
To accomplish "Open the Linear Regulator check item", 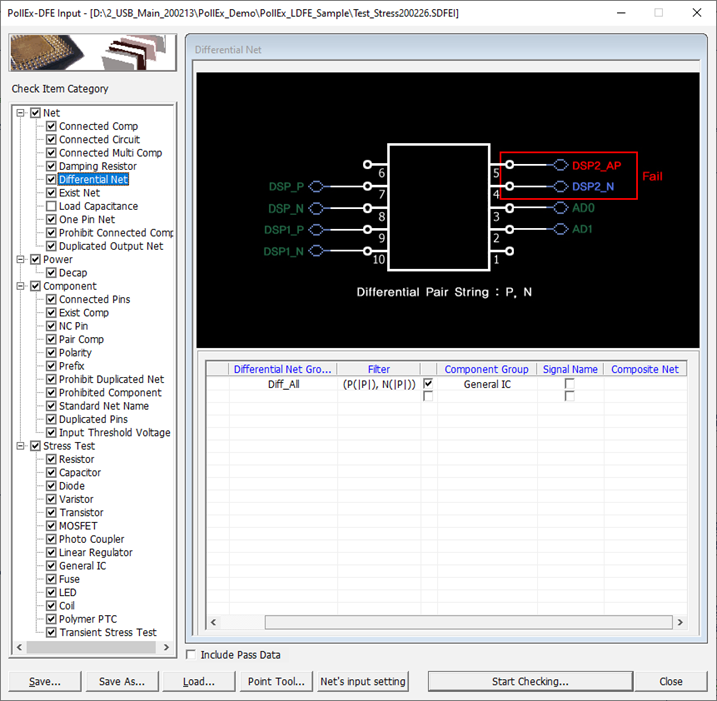I will point(95,553).
